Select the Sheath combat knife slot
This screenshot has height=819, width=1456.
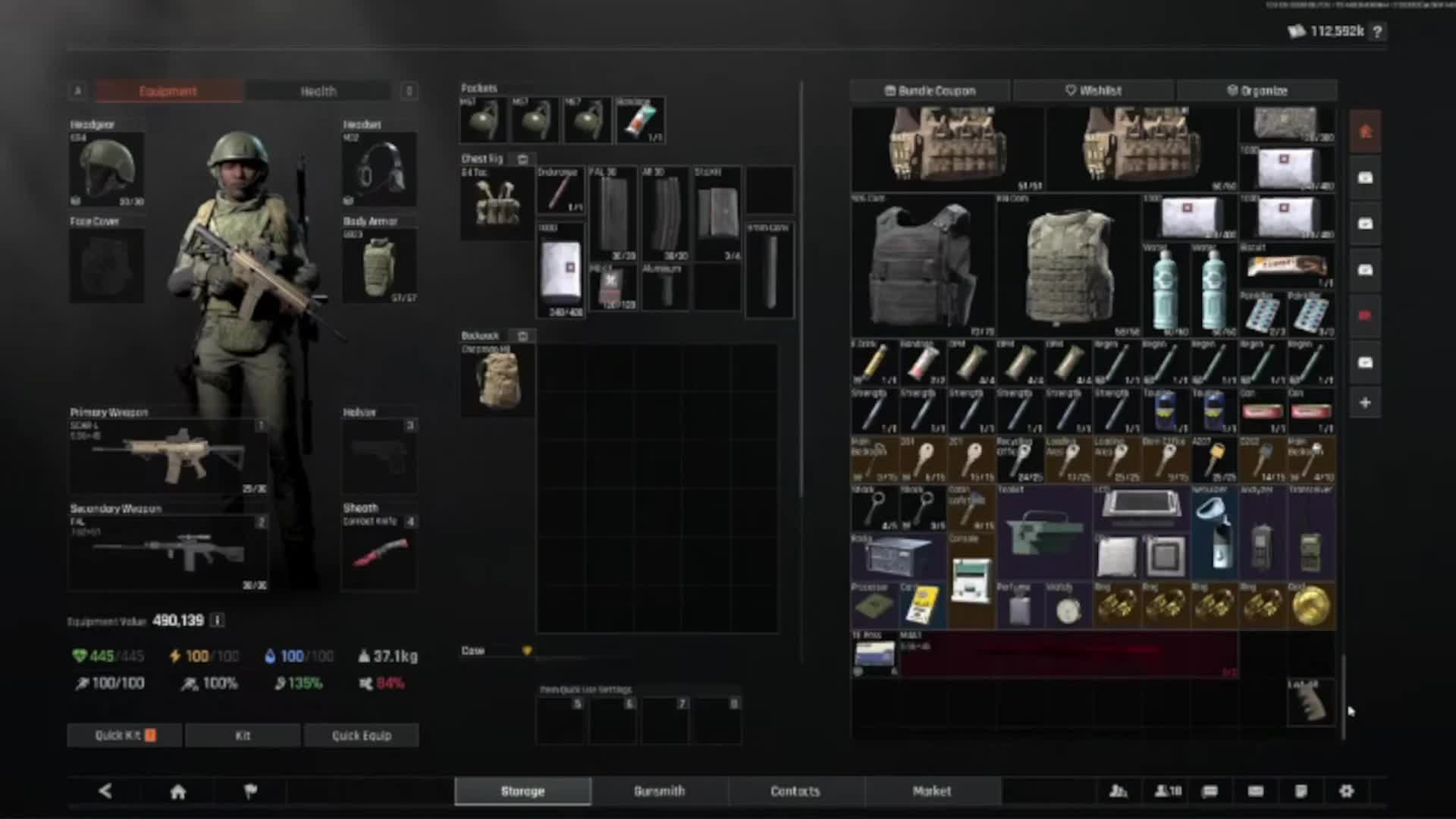pyautogui.click(x=379, y=553)
